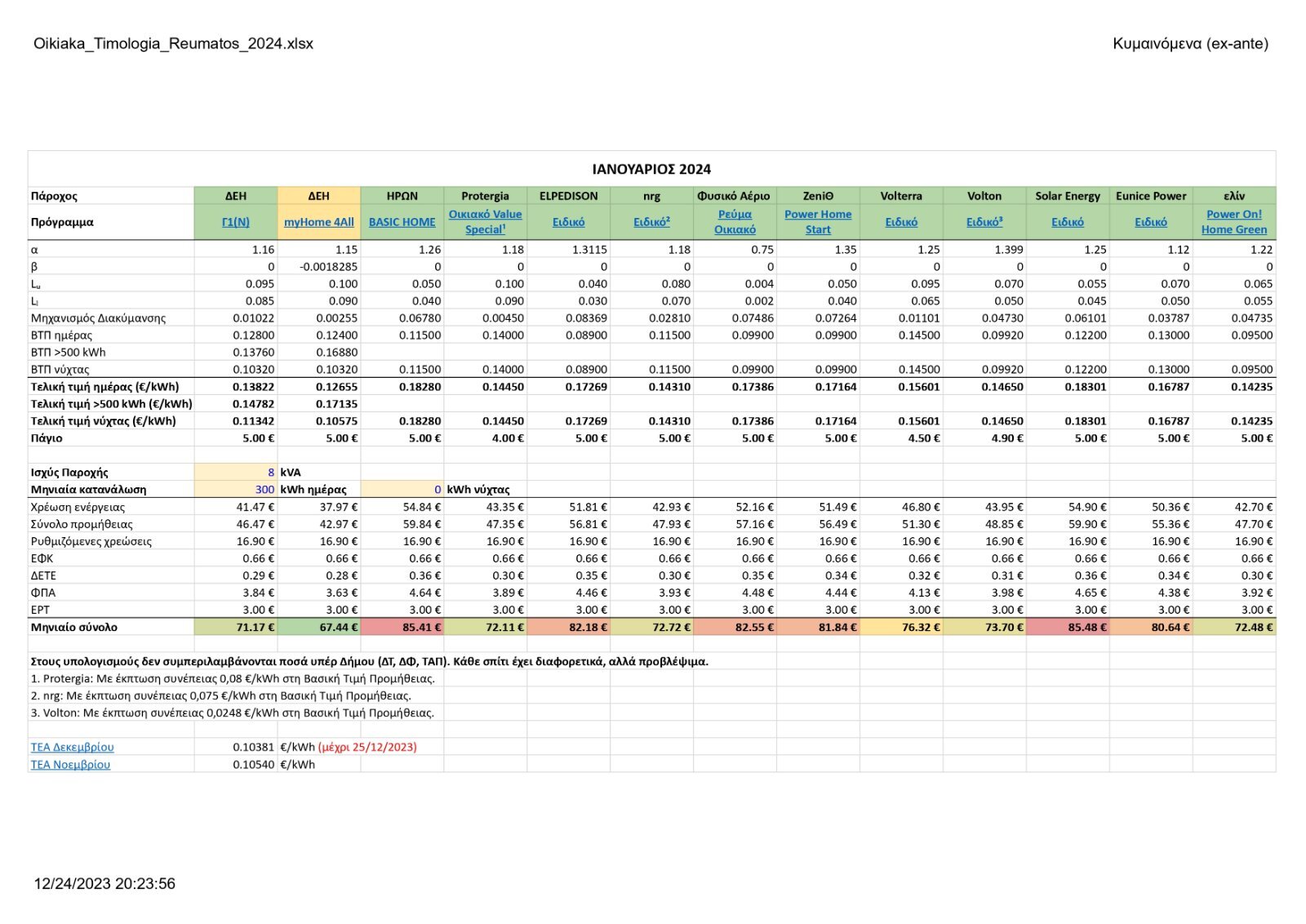Select the ΕΡΤ row label
1306x924 pixels.
(40, 610)
